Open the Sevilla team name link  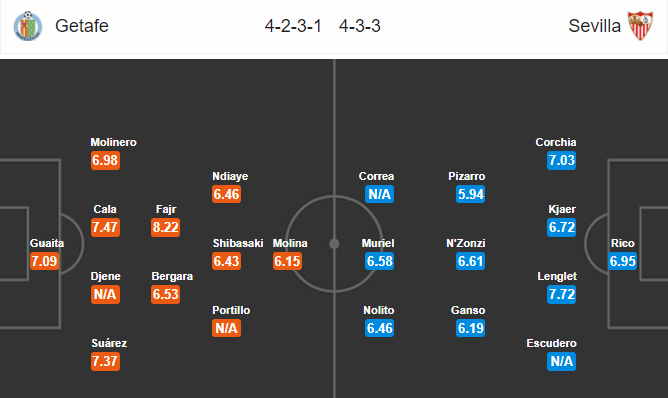click(594, 26)
